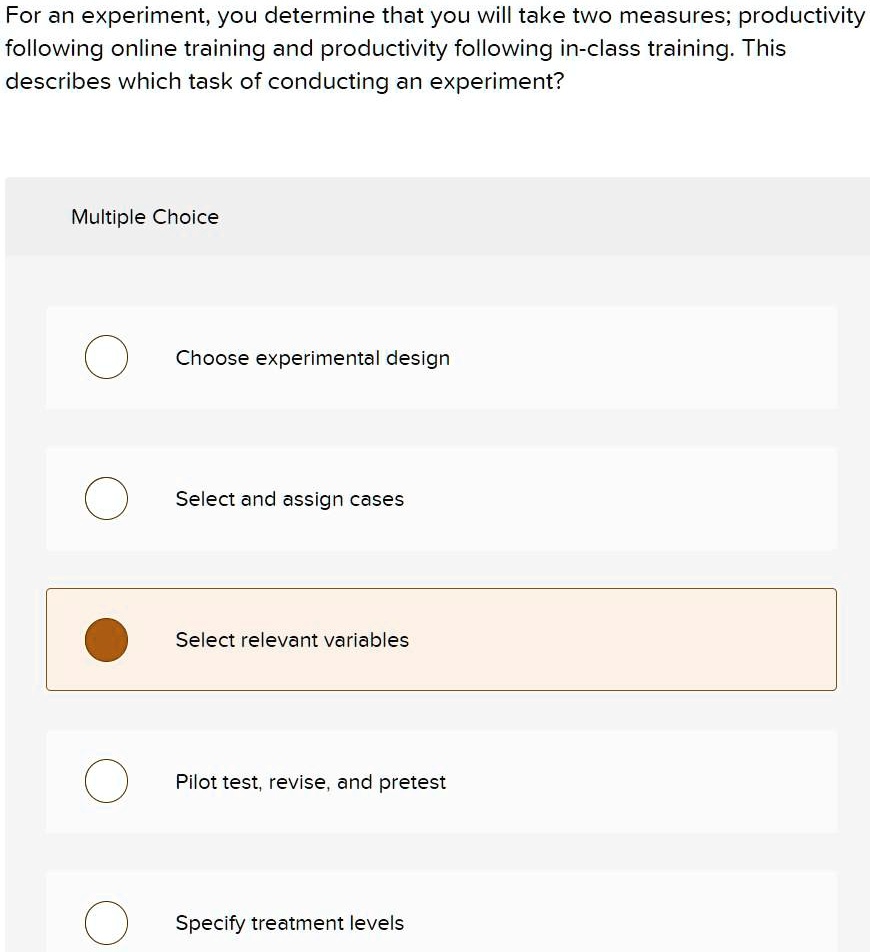Screen dimensions: 870x952
Task: Click the highlighted answer row
Action: coord(440,640)
